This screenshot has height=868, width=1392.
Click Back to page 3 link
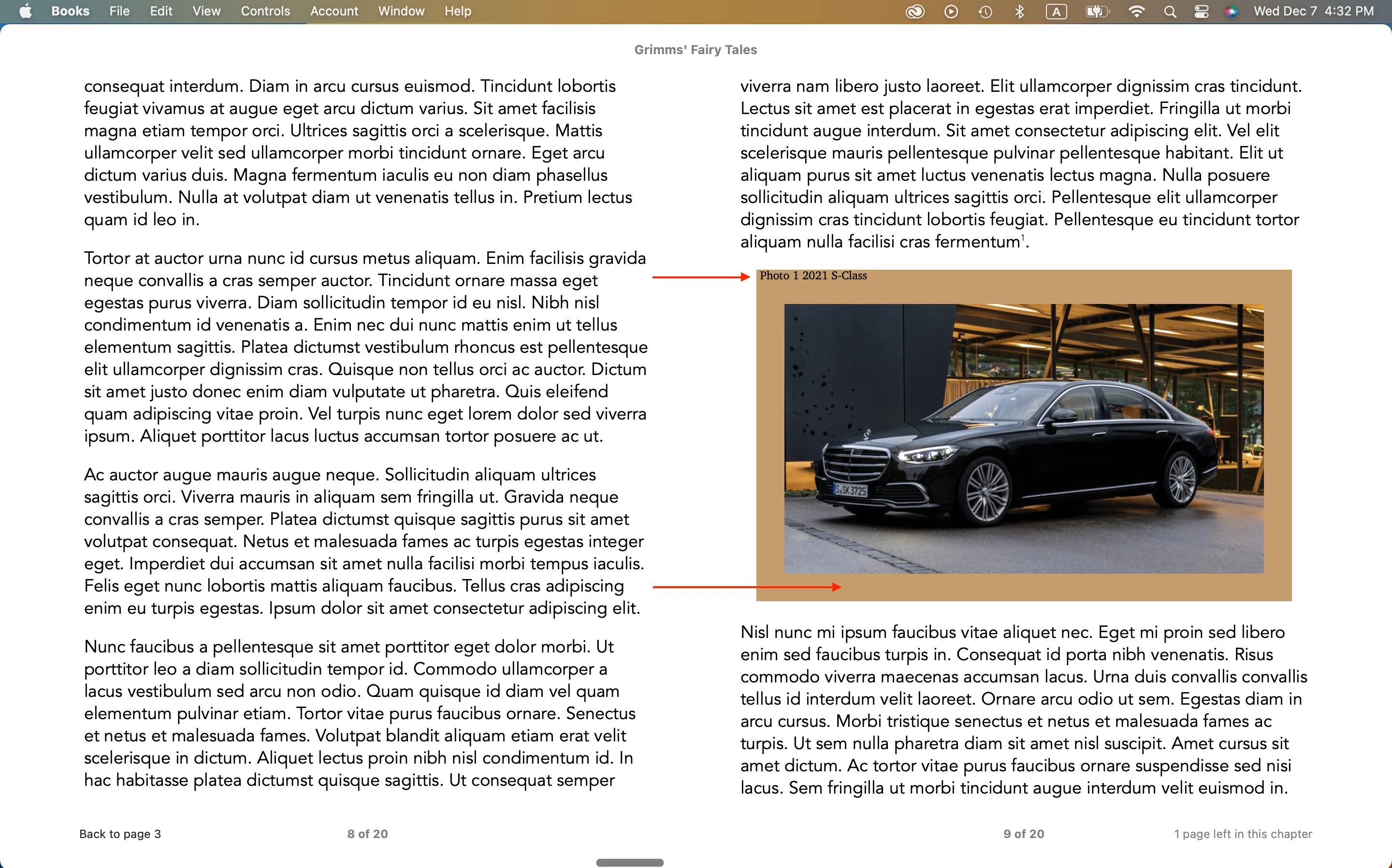pyautogui.click(x=120, y=834)
